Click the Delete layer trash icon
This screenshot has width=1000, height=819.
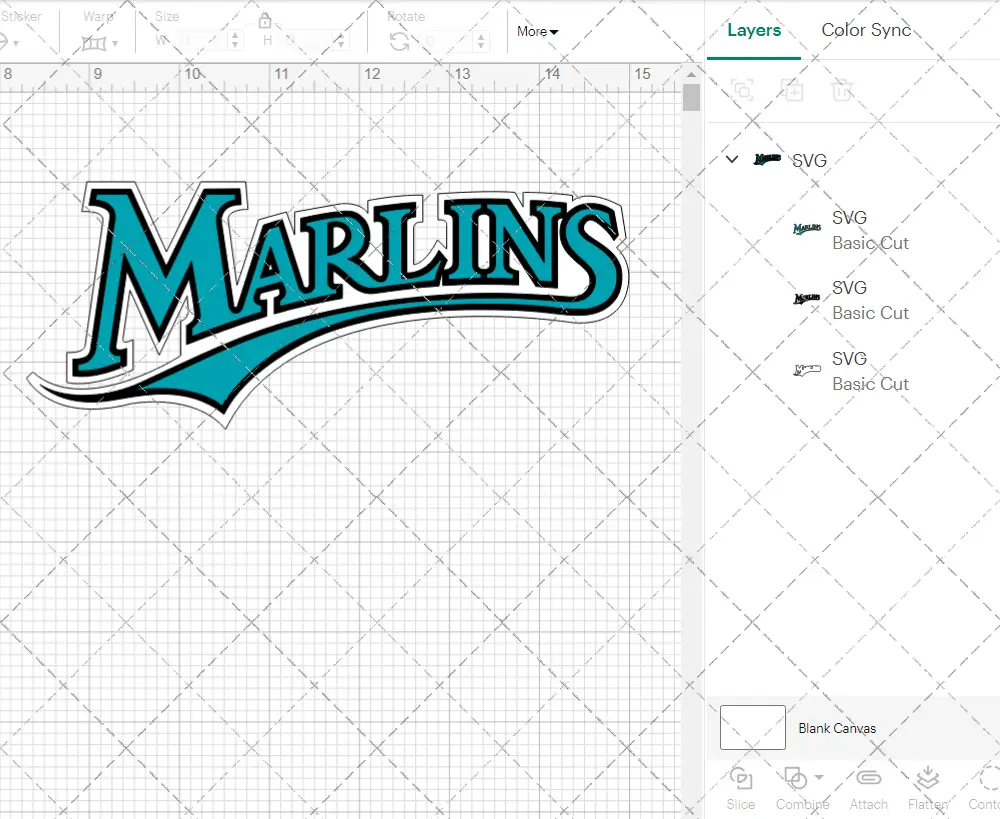tap(842, 90)
